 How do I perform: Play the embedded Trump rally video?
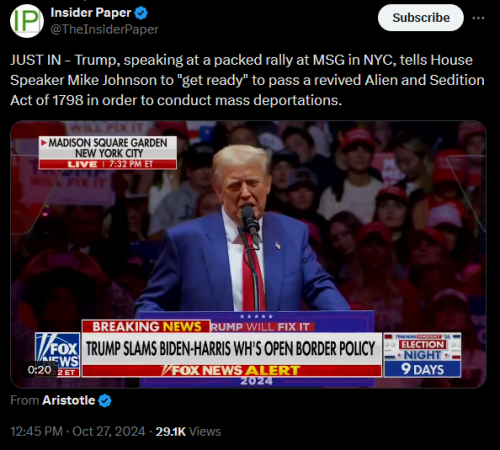(248, 254)
